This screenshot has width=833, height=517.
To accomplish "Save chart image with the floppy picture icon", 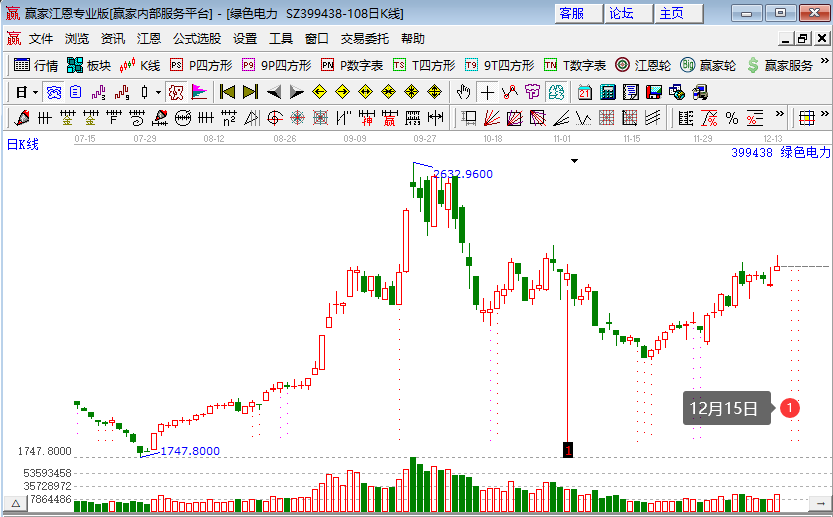I will click(x=654, y=92).
